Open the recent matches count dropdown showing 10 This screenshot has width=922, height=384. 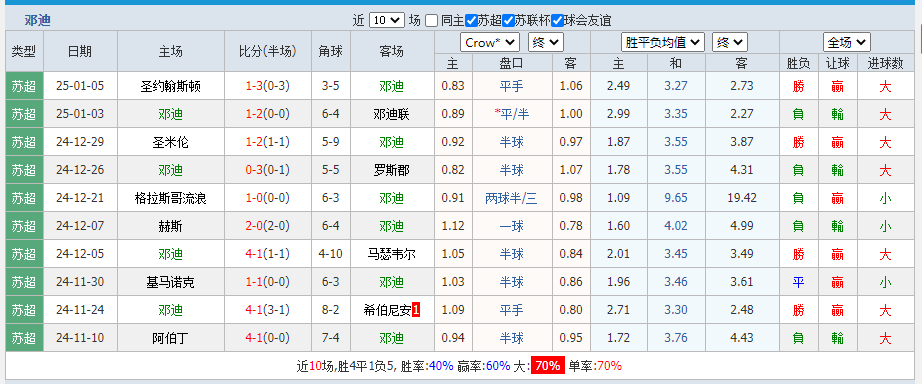point(386,21)
